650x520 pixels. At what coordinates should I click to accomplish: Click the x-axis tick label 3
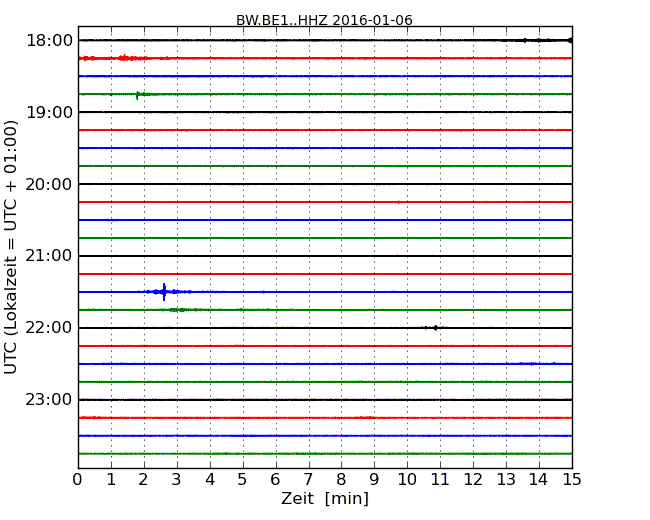point(177,480)
